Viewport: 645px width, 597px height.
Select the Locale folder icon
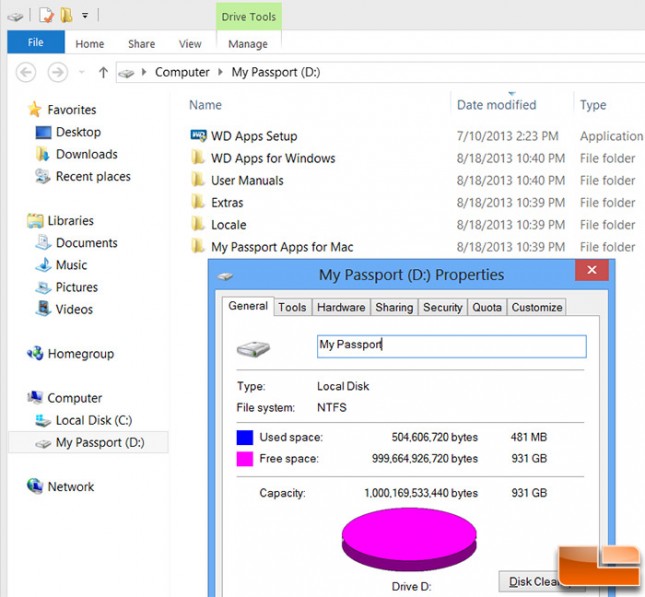[x=198, y=224]
